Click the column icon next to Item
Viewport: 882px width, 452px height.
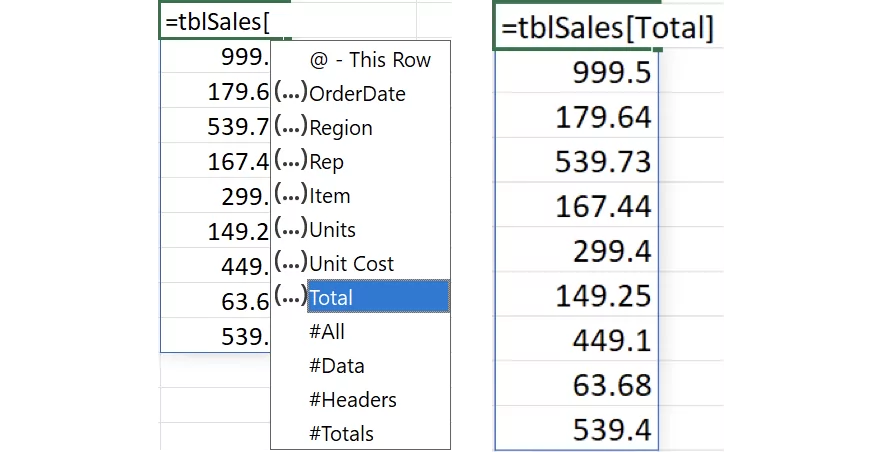290,196
